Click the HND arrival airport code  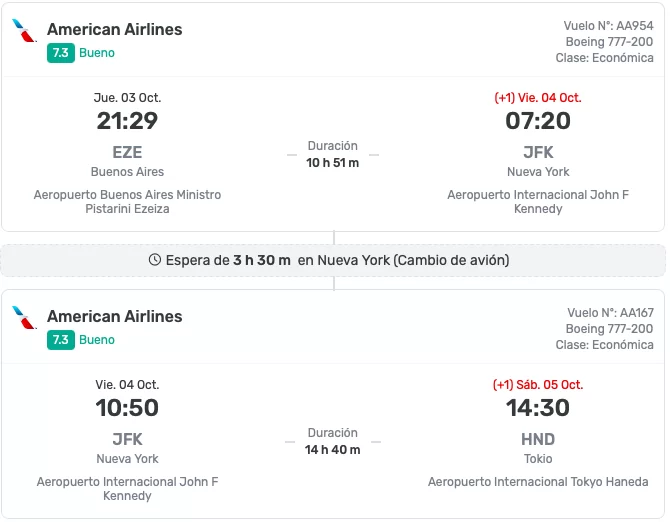538,440
